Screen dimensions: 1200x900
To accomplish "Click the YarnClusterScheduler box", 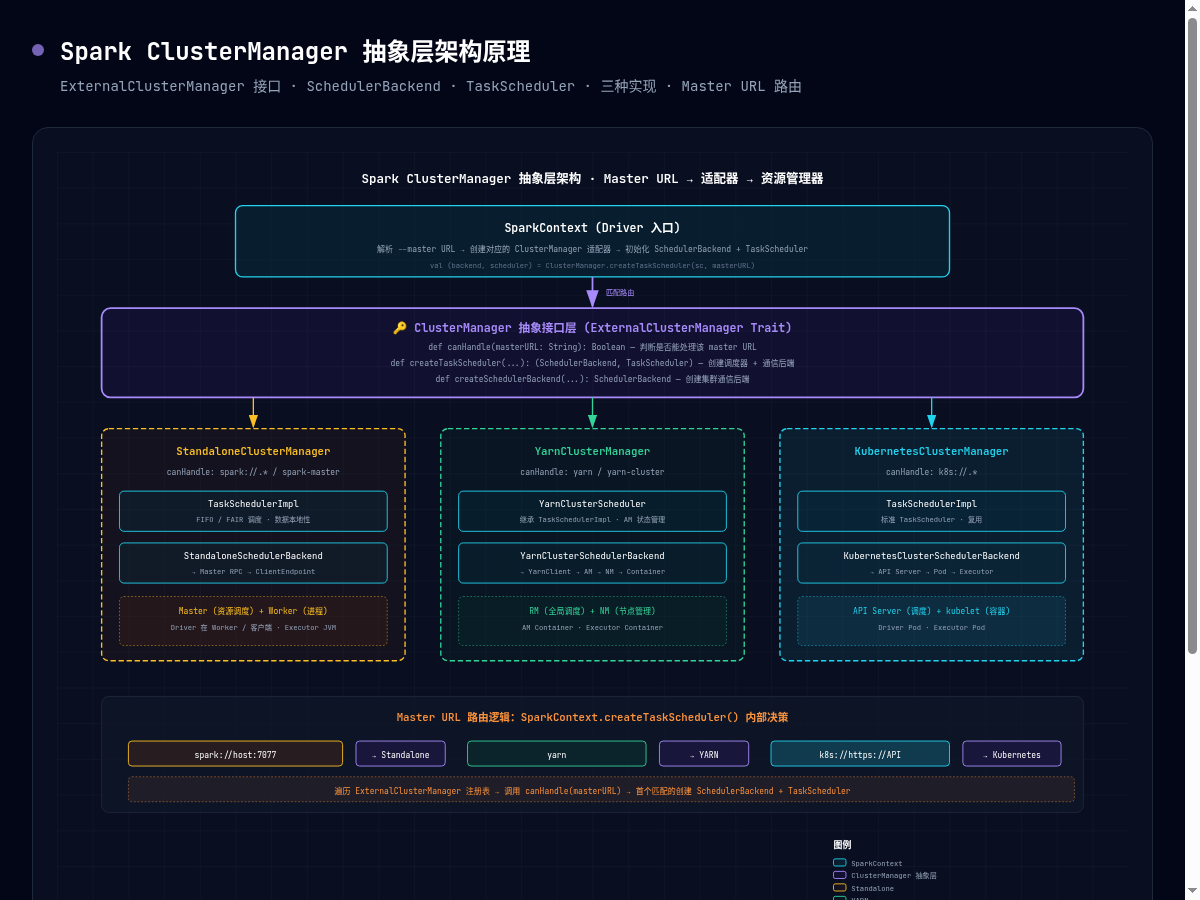I will pyautogui.click(x=592, y=511).
